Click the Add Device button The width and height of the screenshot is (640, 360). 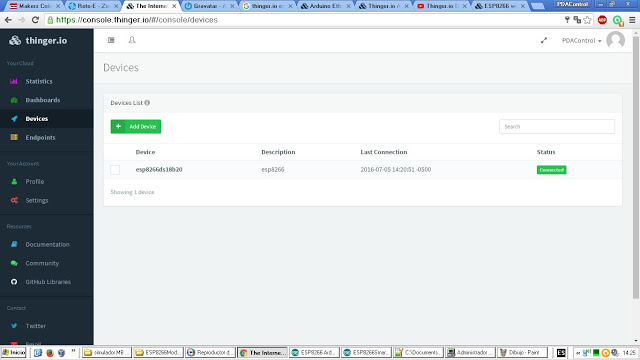(136, 127)
